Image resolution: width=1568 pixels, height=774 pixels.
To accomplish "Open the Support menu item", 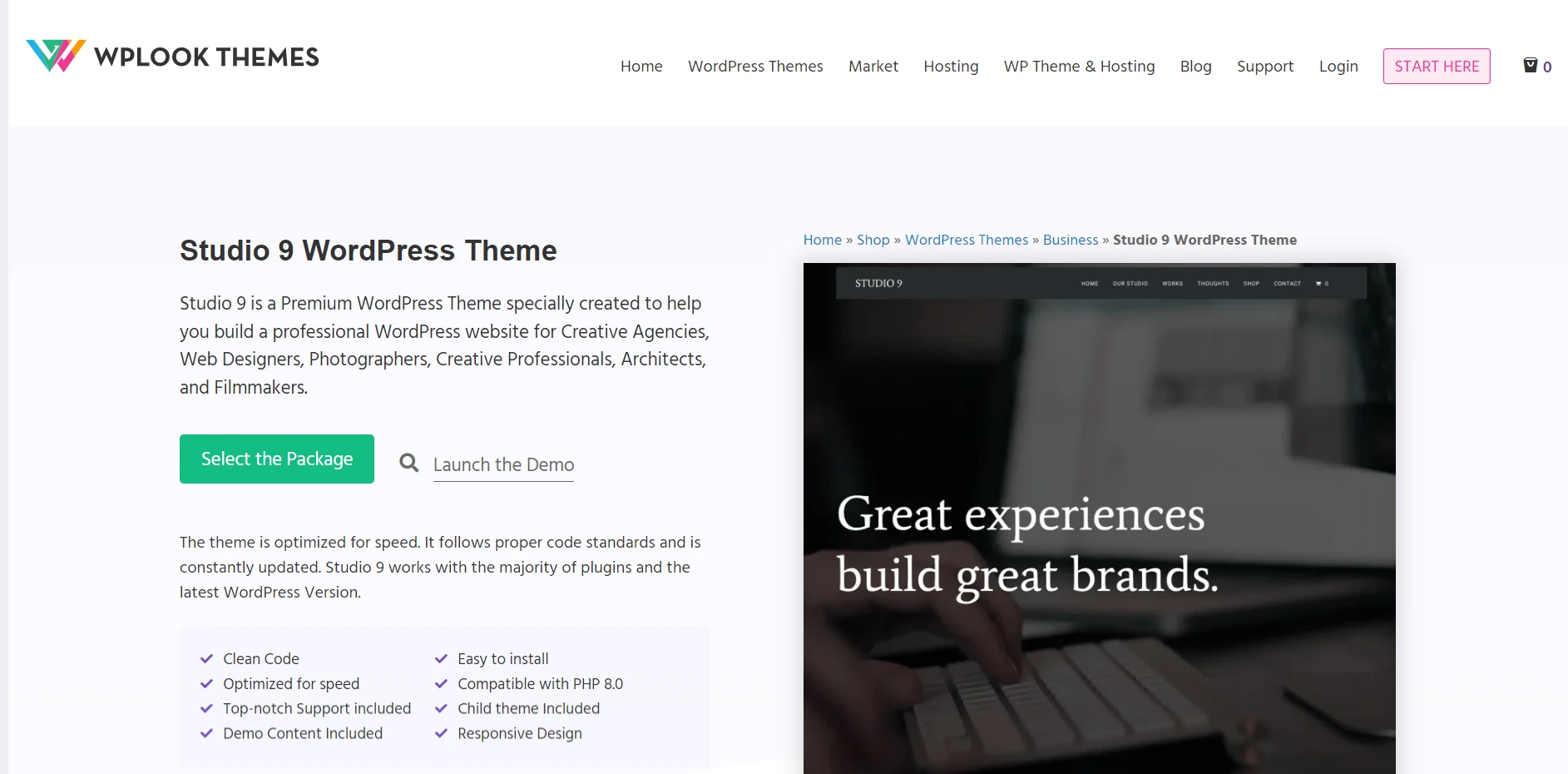I will tap(1265, 66).
